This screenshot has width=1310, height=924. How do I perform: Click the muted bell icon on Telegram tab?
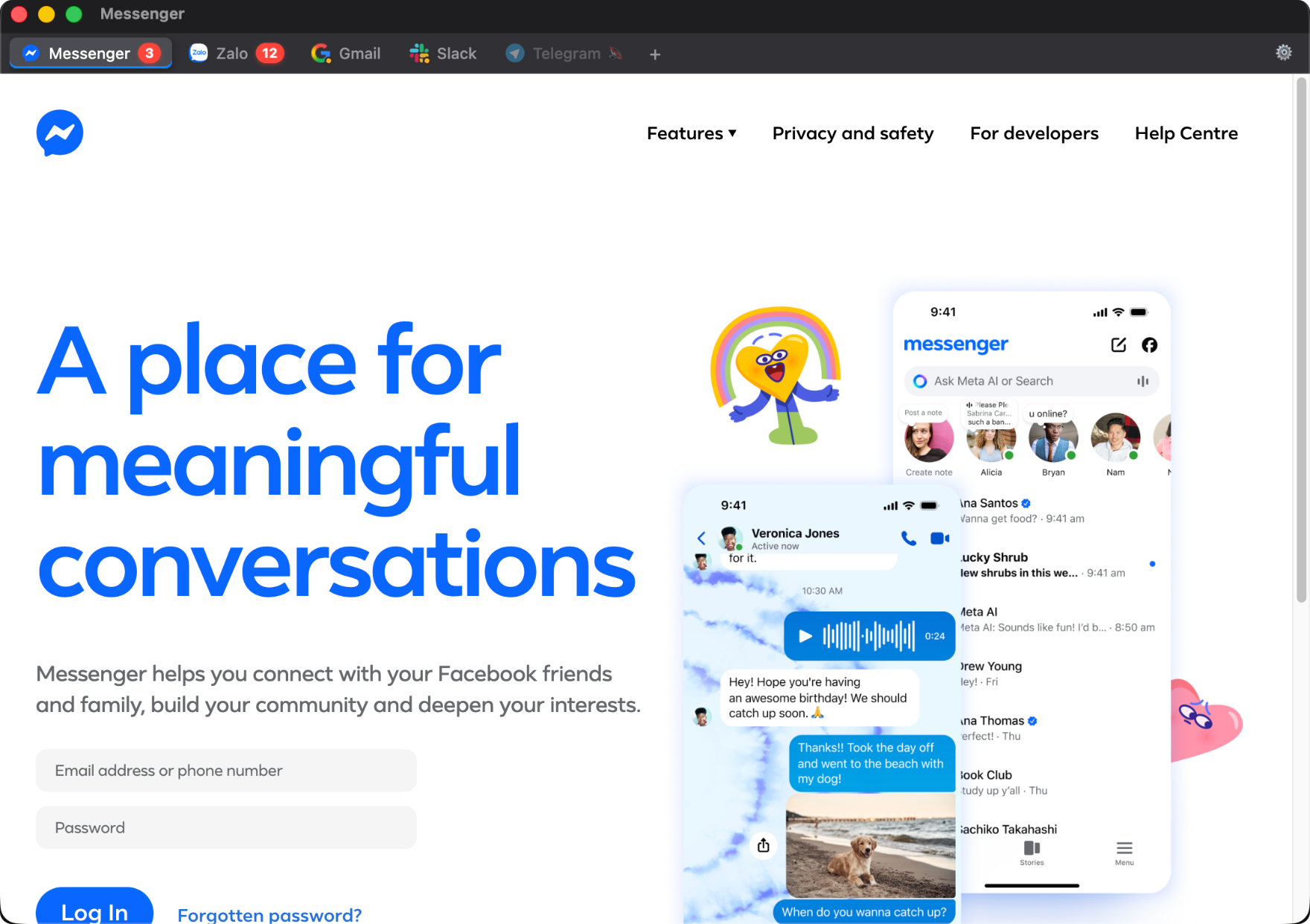pos(616,53)
